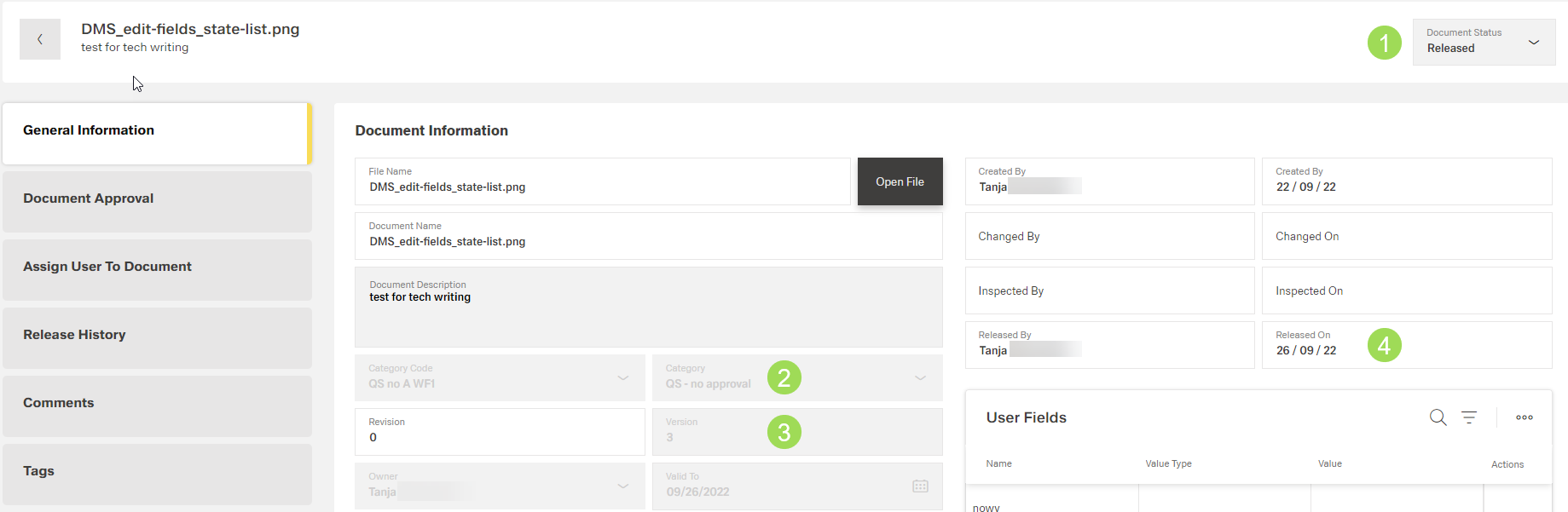Select the Tags tab

(x=156, y=471)
